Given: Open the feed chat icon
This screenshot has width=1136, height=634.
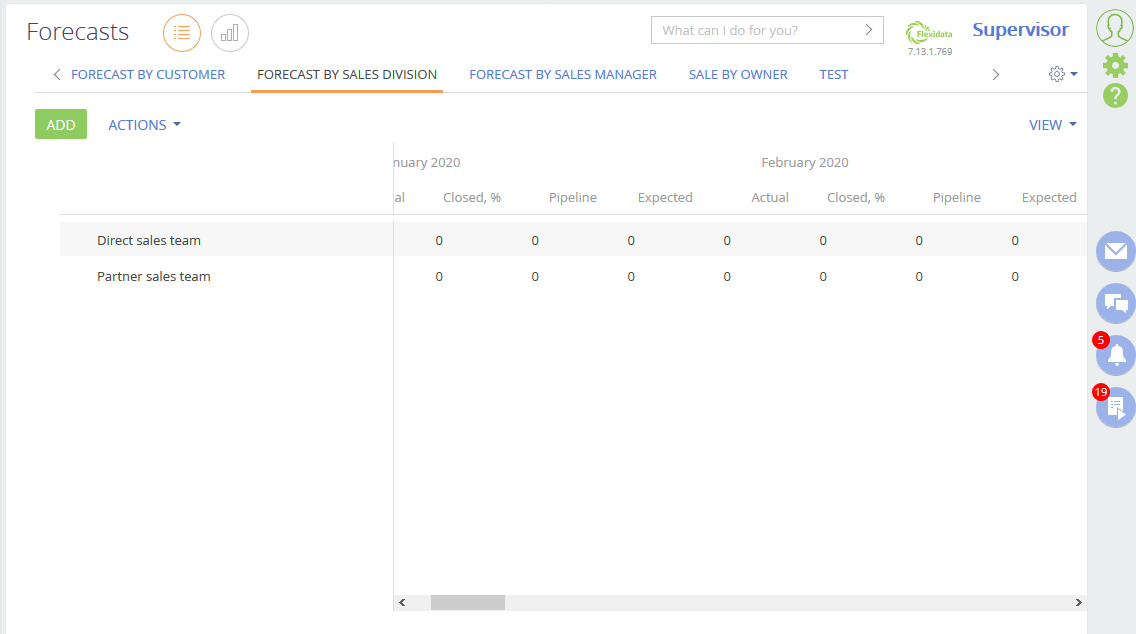Looking at the screenshot, I should (x=1116, y=304).
